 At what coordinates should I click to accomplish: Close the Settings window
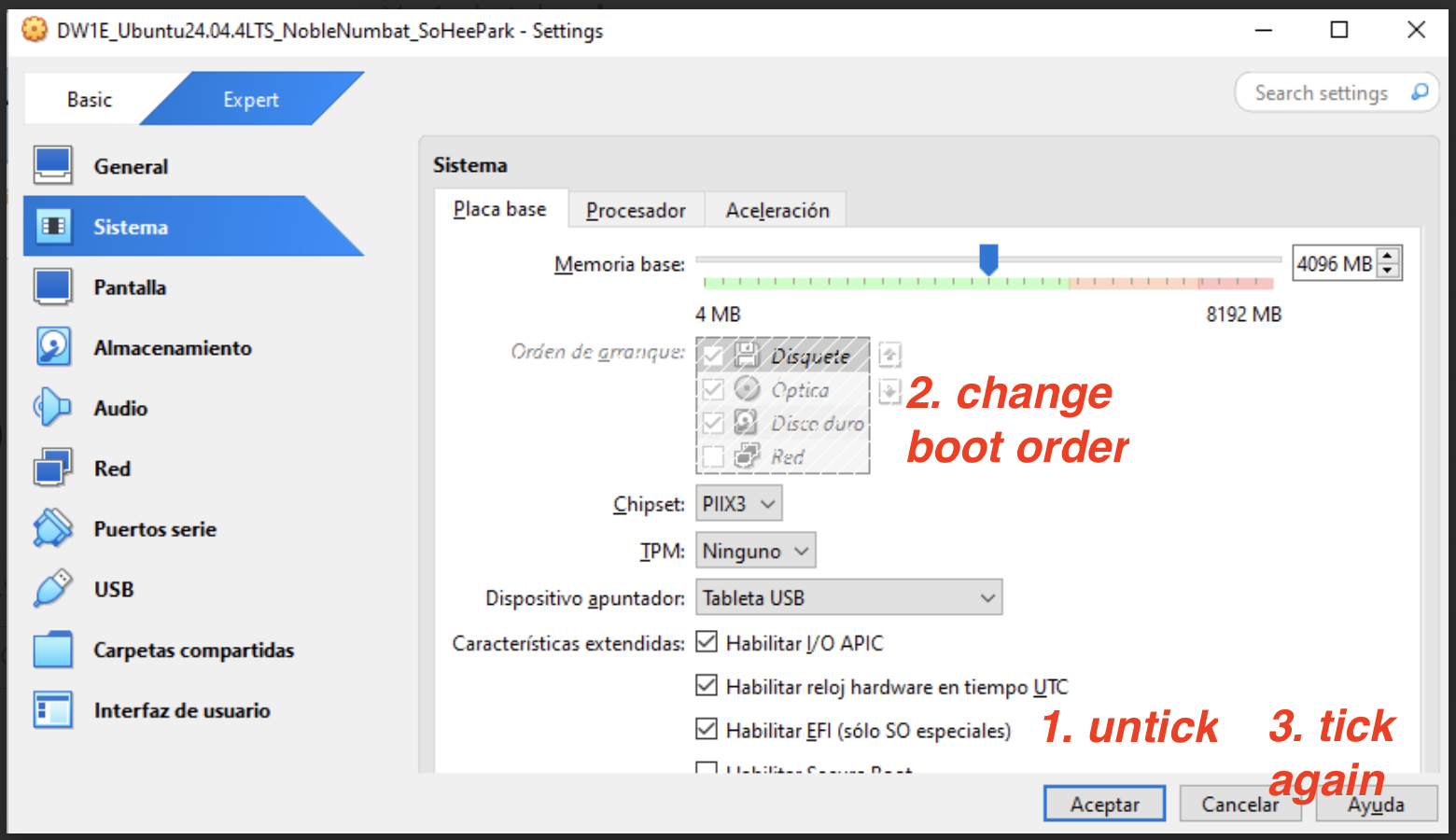click(1416, 30)
